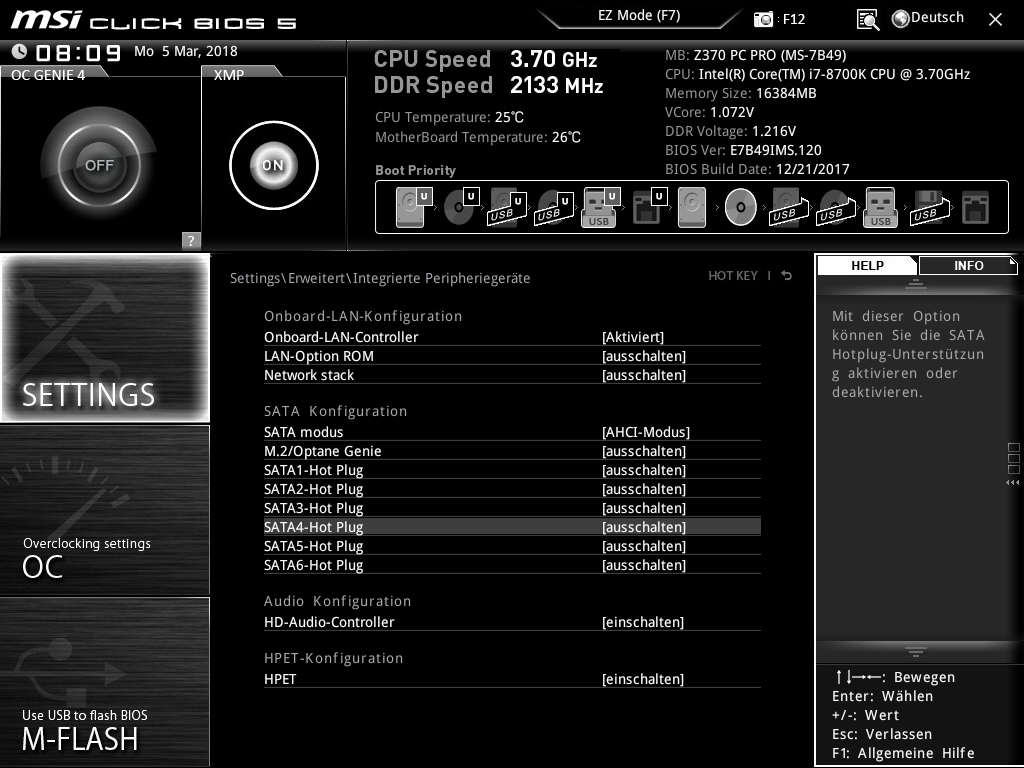Select the HPET row label
Screen dimensions: 1024x768
280,679
